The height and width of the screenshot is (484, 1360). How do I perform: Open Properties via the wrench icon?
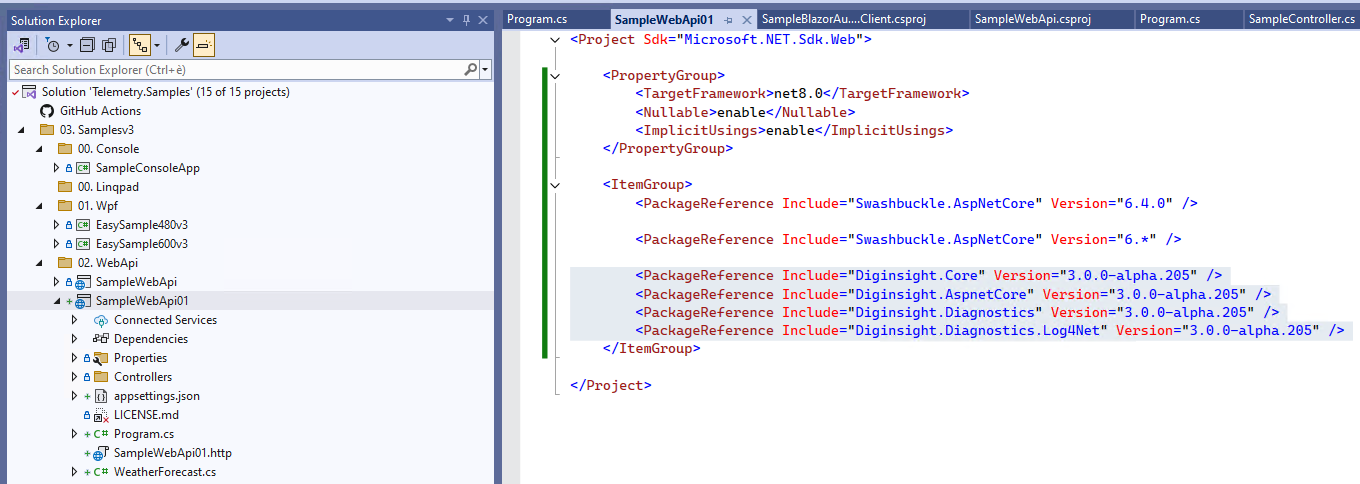pos(181,45)
